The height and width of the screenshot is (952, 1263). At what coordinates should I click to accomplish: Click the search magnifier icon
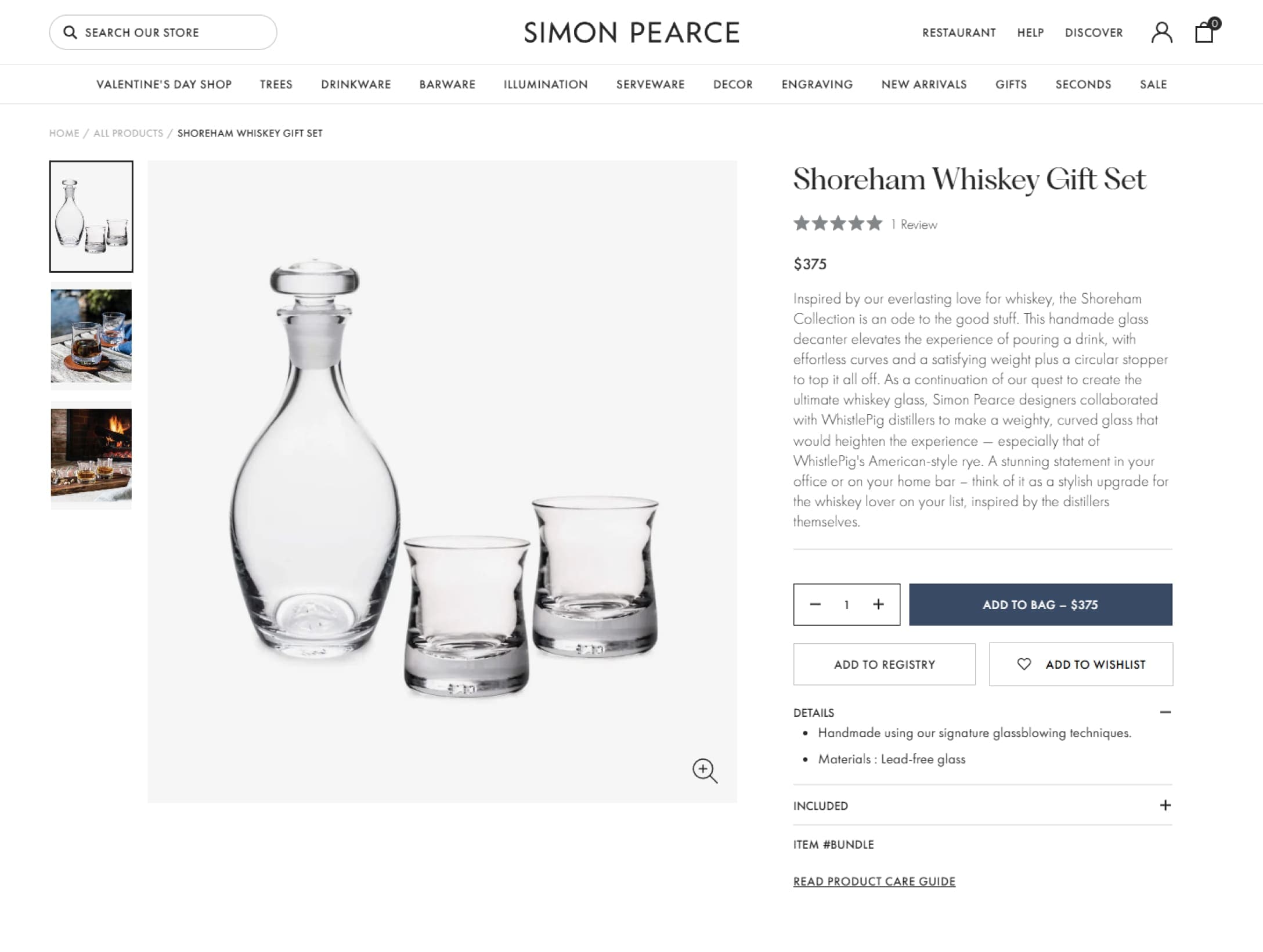click(70, 33)
